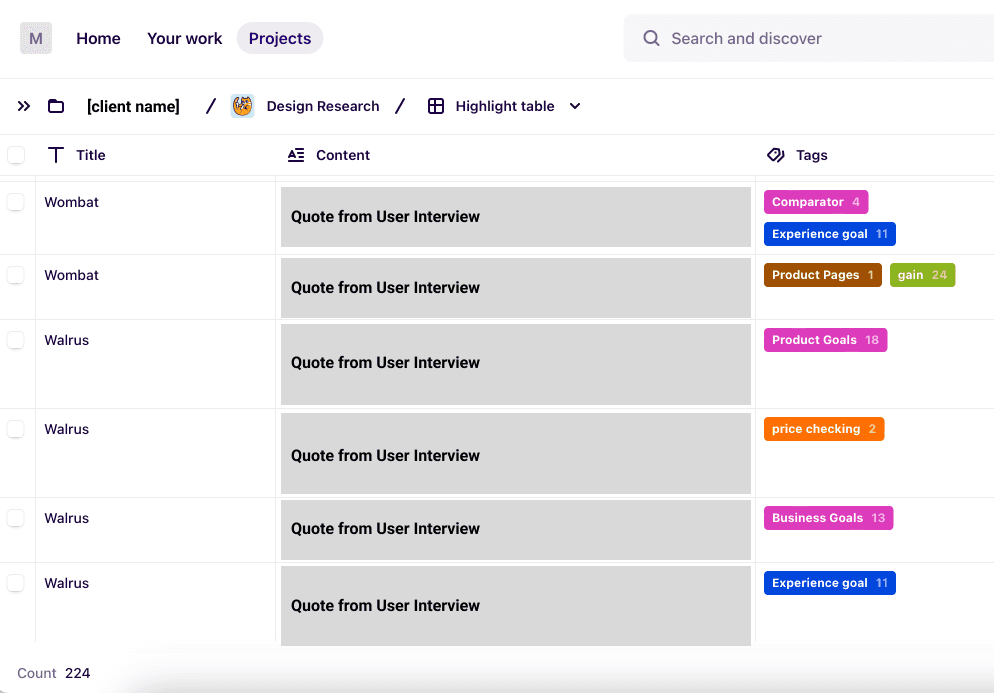Open quote content in Business Goals row
Image resolution: width=994 pixels, height=693 pixels.
[x=515, y=530]
